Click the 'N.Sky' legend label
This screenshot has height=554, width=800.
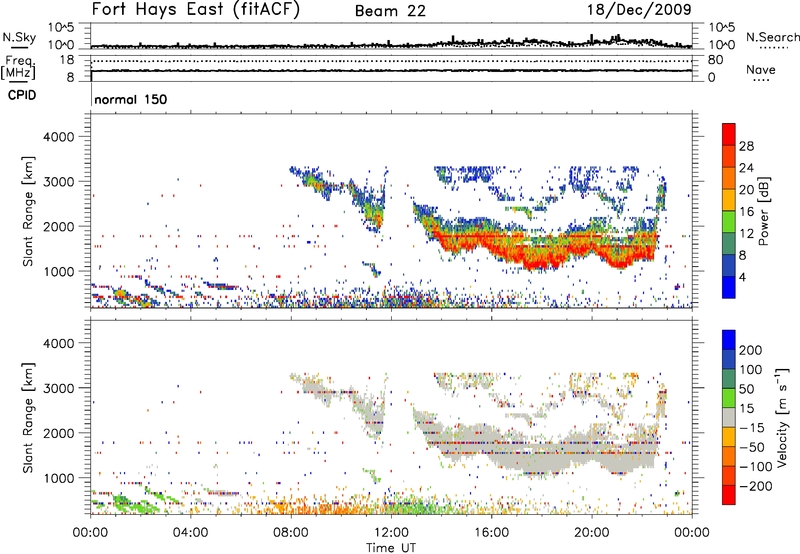[x=19, y=37]
